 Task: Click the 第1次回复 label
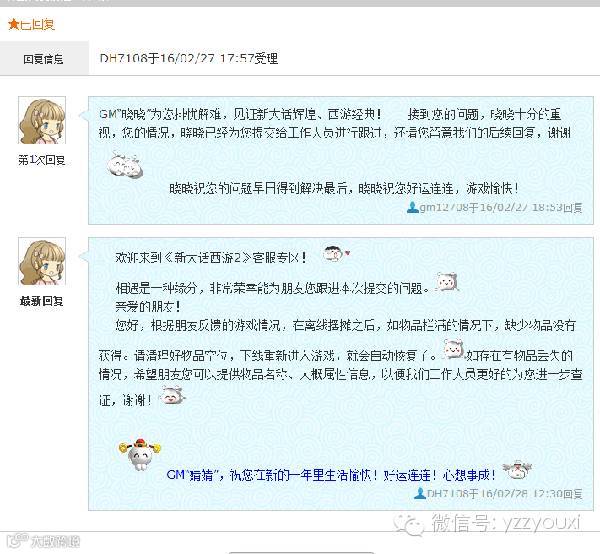pyautogui.click(x=42, y=160)
